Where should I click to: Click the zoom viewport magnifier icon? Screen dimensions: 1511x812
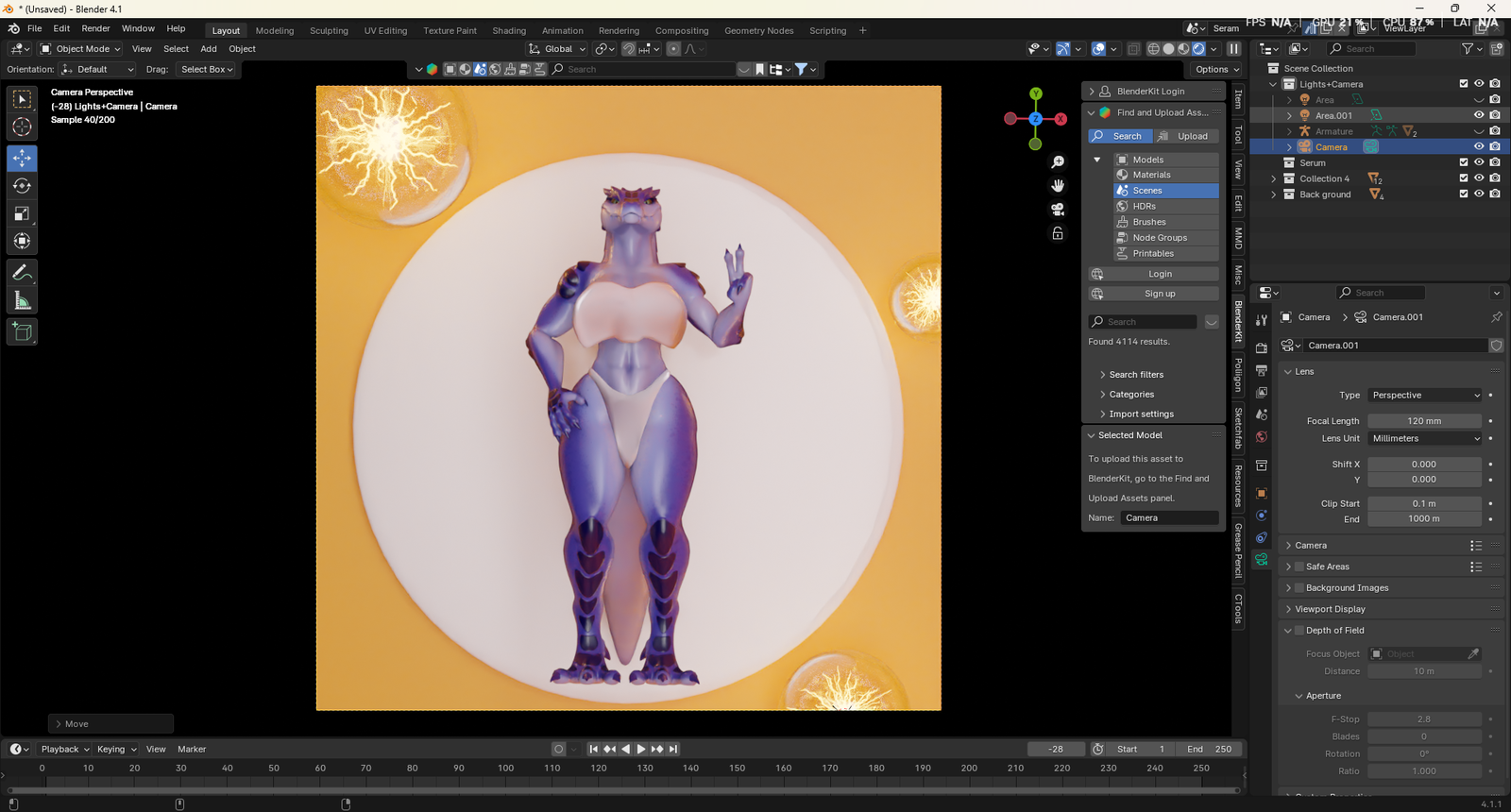click(x=1058, y=162)
